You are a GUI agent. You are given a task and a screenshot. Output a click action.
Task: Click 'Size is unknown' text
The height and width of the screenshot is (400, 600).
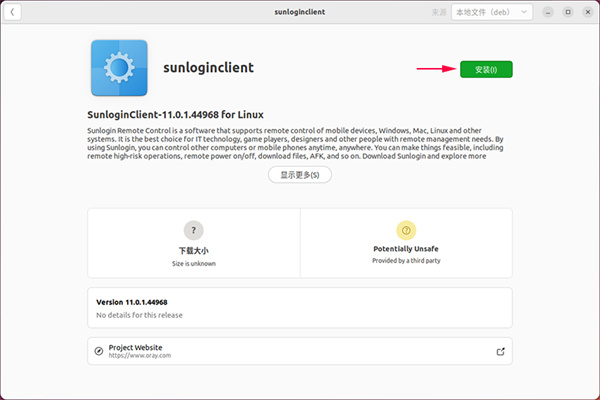pos(194,263)
